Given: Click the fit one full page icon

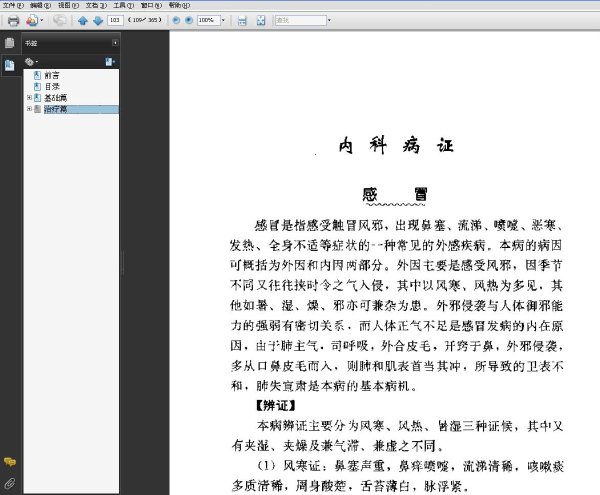Looking at the screenshot, I should coord(261,21).
